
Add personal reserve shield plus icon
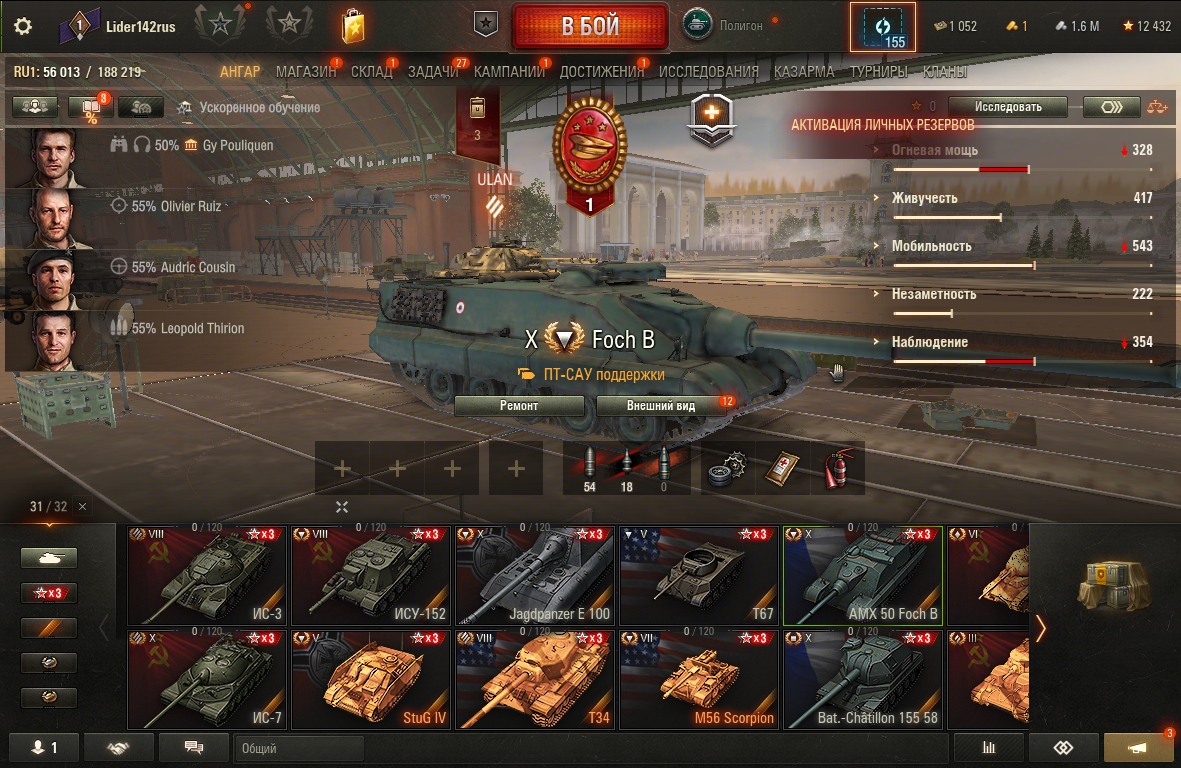[711, 118]
